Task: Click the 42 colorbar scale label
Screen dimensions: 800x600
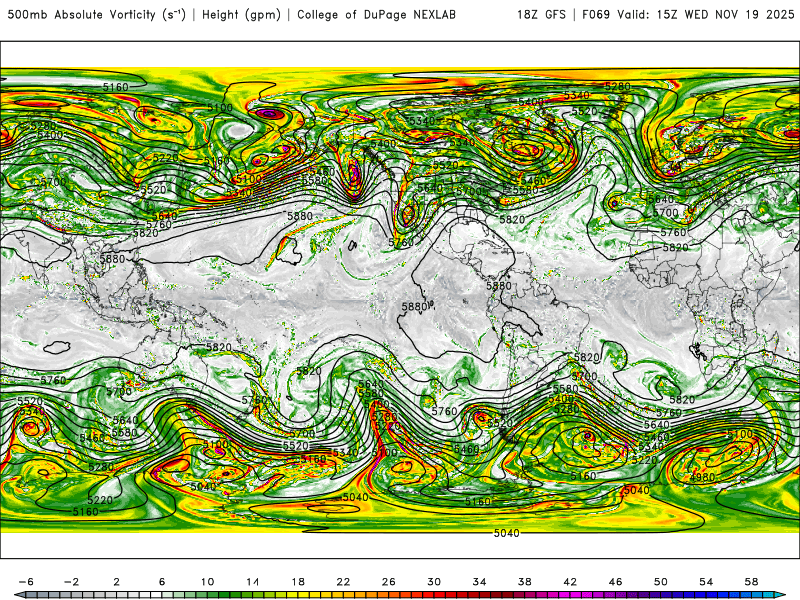Action: (570, 582)
